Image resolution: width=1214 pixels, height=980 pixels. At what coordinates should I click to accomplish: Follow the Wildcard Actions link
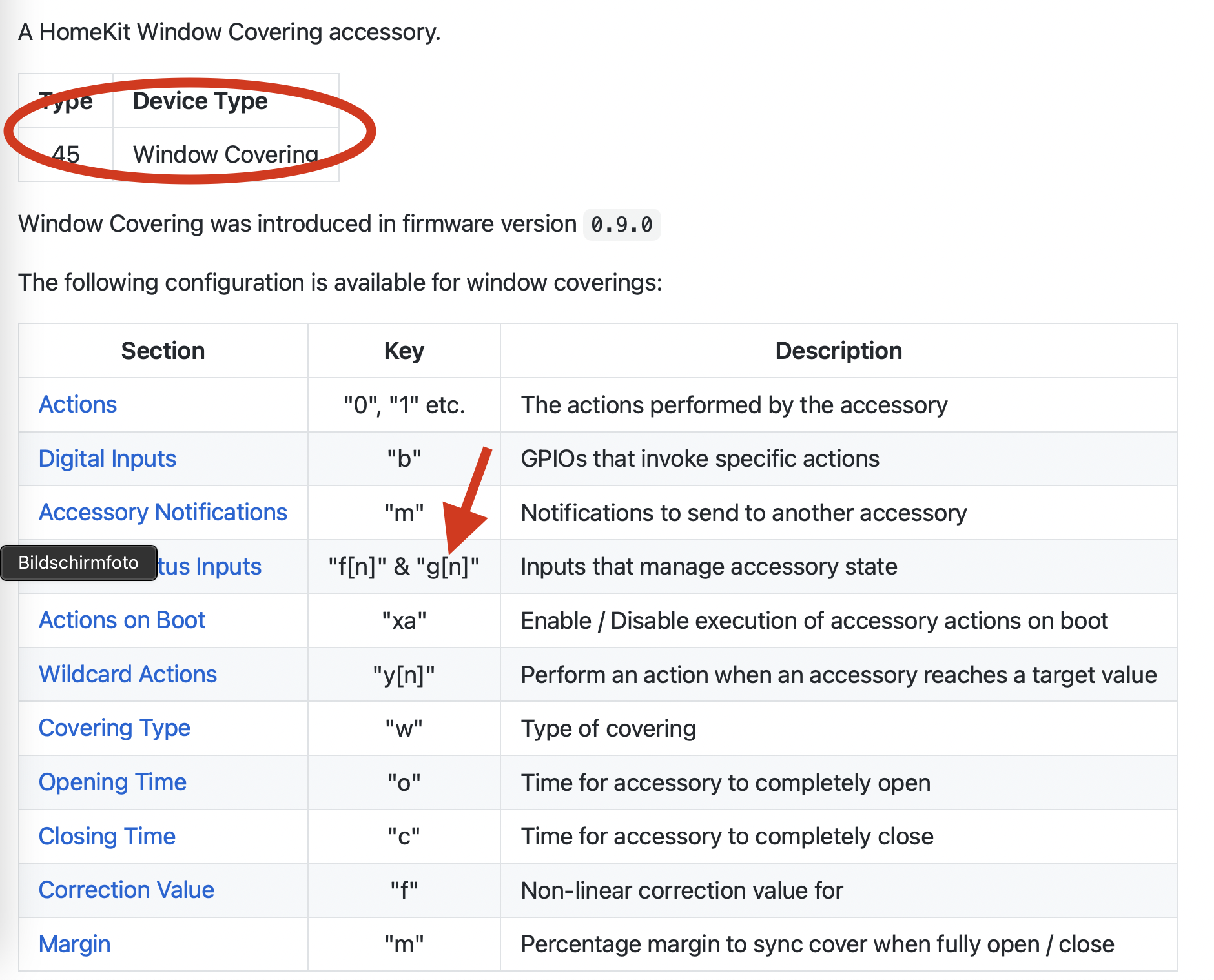128,675
